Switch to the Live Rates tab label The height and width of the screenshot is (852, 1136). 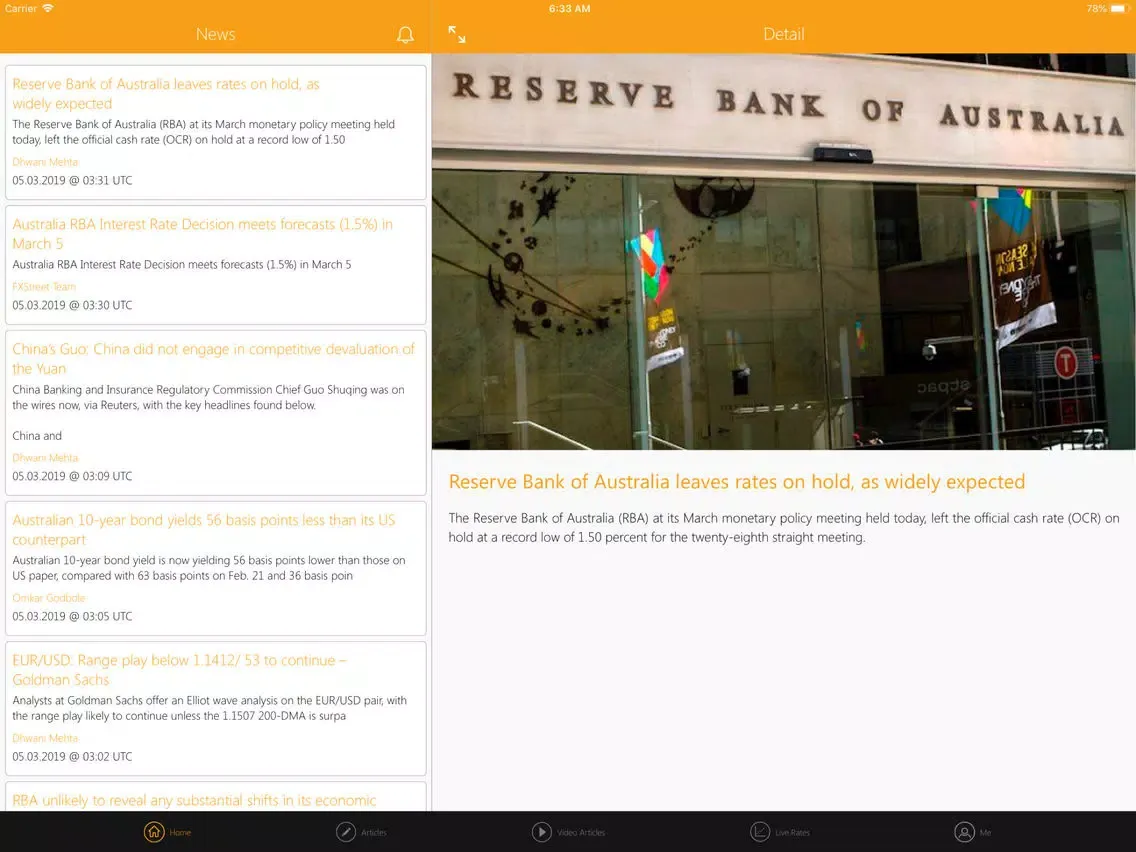pos(793,832)
